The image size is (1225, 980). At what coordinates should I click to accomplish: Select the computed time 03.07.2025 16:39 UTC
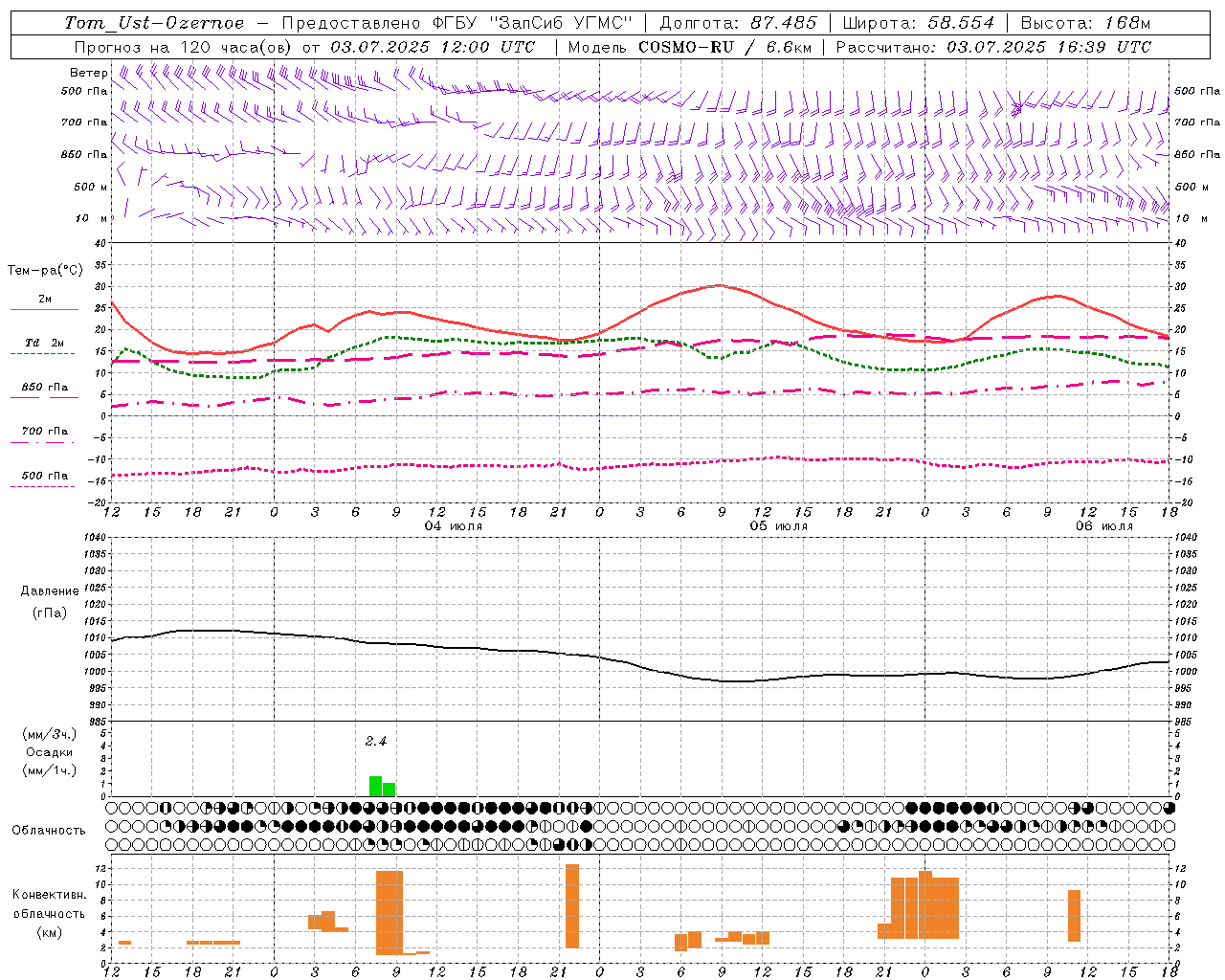(1049, 47)
